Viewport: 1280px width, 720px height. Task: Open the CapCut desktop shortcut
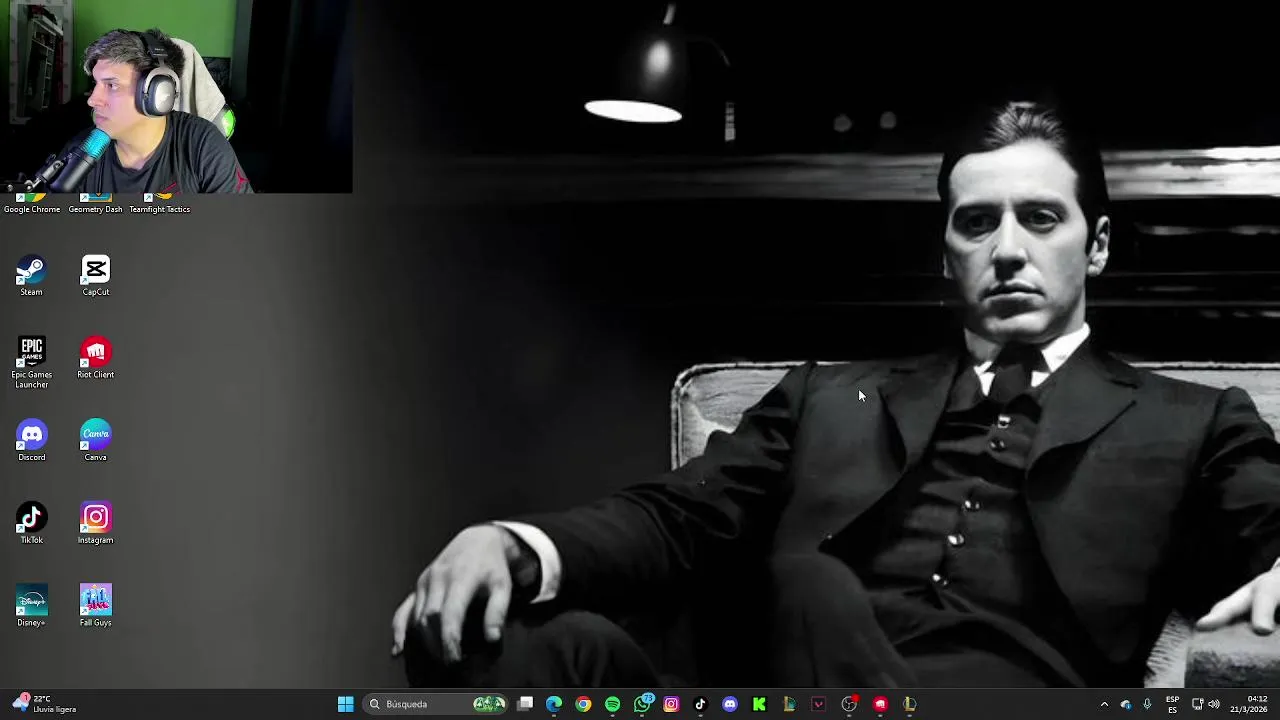pyautogui.click(x=95, y=276)
